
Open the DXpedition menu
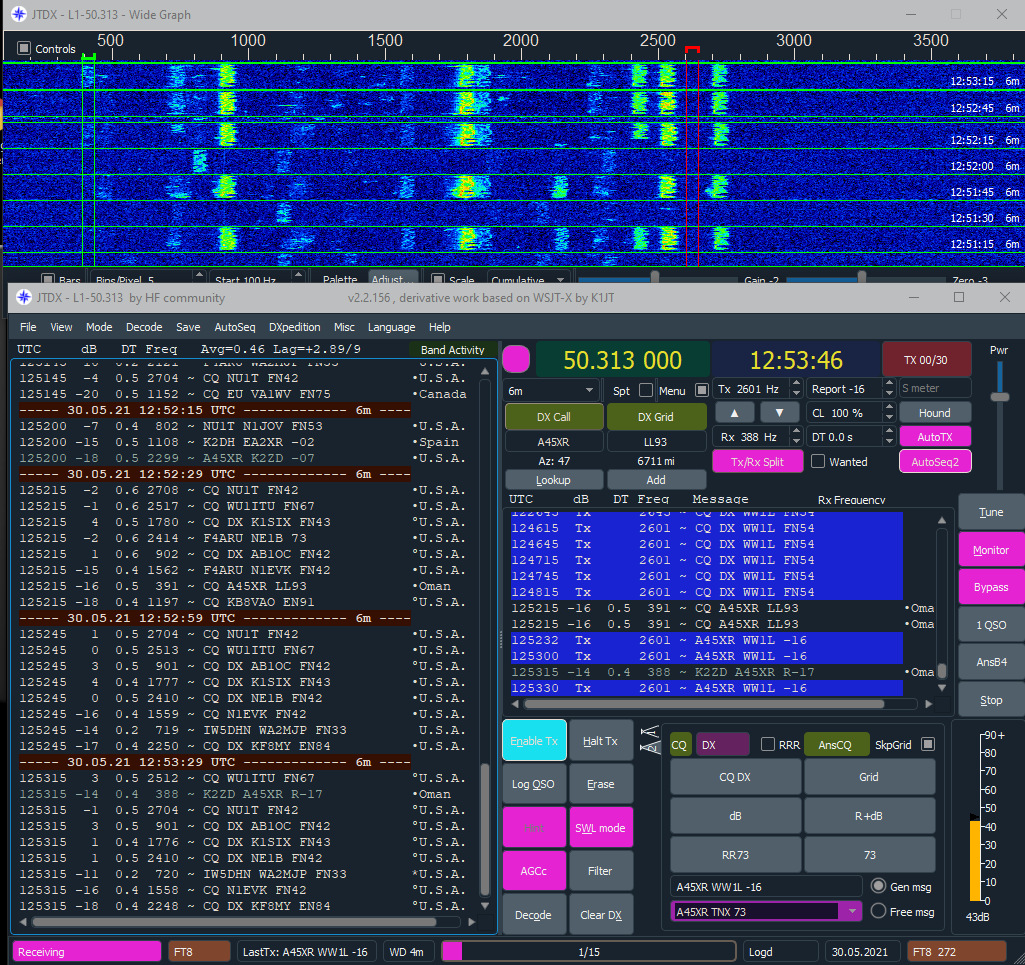294,327
